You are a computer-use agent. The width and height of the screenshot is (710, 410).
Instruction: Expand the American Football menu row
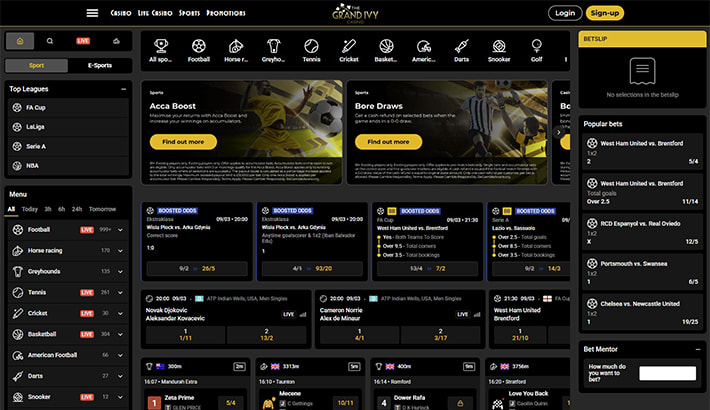(120, 355)
